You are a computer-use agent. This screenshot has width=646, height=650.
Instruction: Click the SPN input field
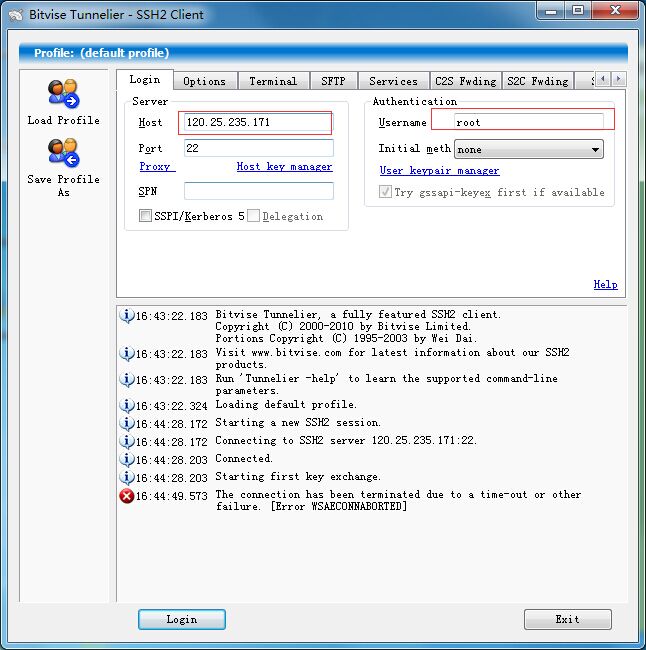coord(258,191)
